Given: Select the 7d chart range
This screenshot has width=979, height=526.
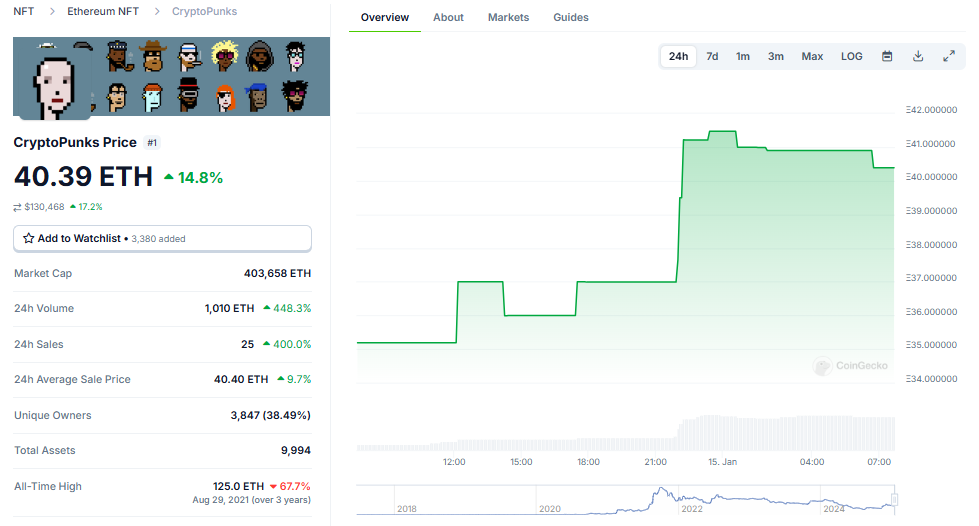Looking at the screenshot, I should coord(712,56).
